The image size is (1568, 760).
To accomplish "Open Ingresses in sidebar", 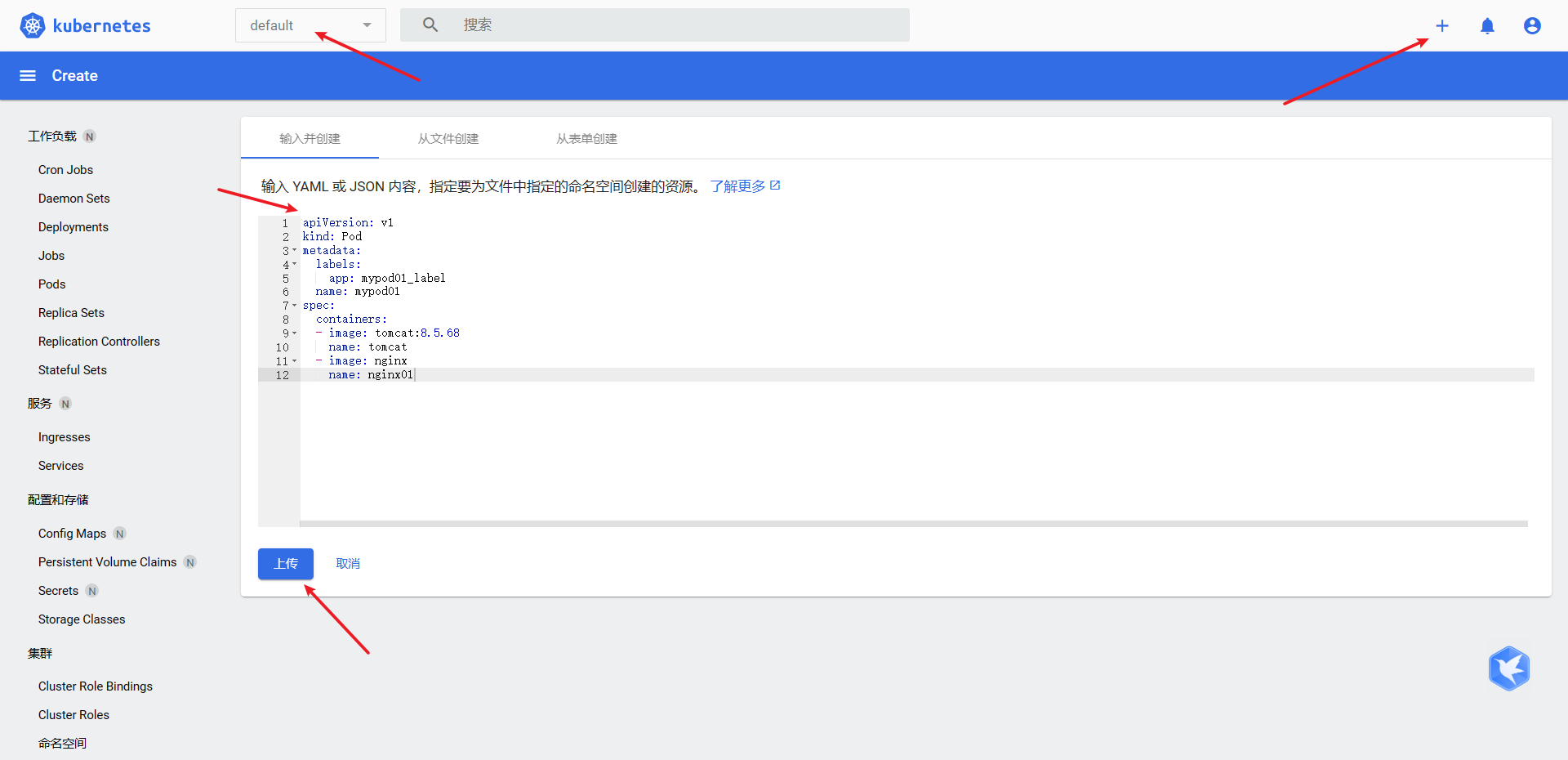I will click(64, 437).
